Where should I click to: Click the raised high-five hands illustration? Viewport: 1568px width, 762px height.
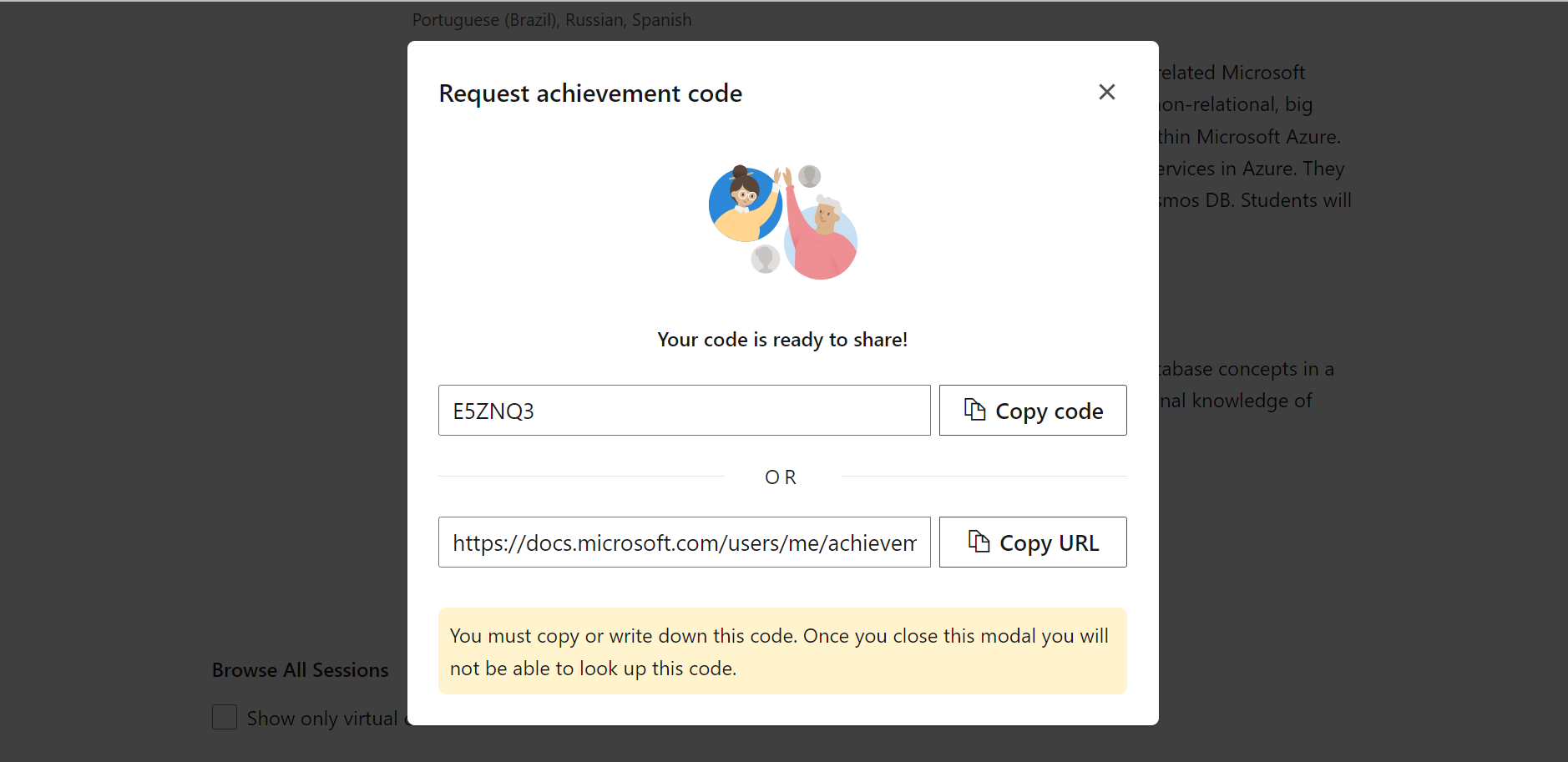(x=783, y=177)
